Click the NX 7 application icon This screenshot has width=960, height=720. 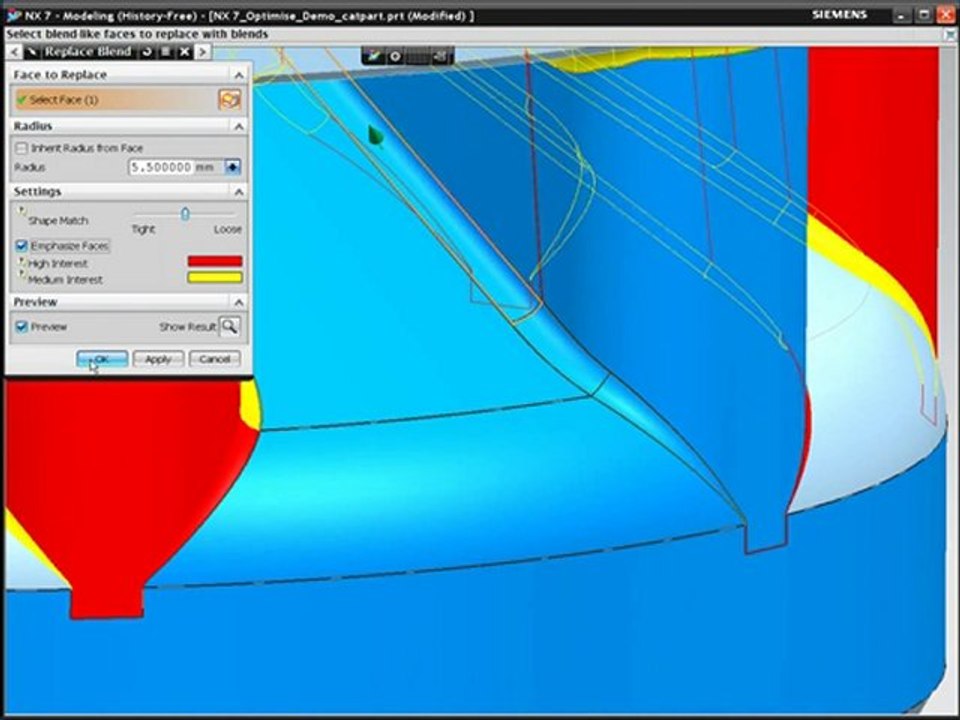coord(13,15)
